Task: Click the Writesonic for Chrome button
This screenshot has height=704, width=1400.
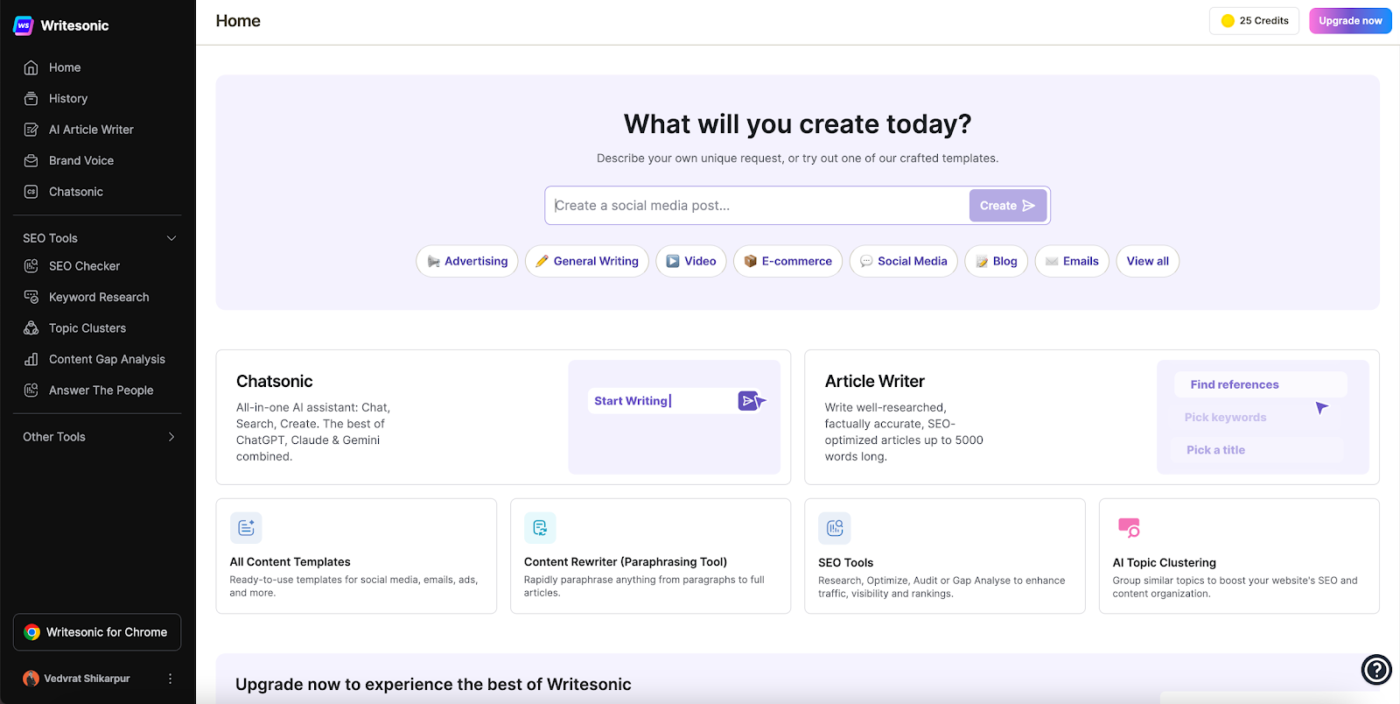Action: point(97,632)
